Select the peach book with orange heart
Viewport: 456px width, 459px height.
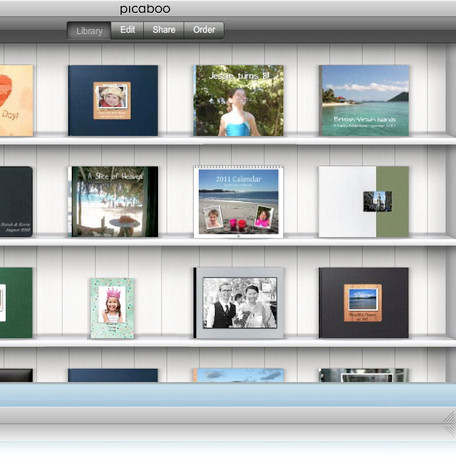click(16, 100)
